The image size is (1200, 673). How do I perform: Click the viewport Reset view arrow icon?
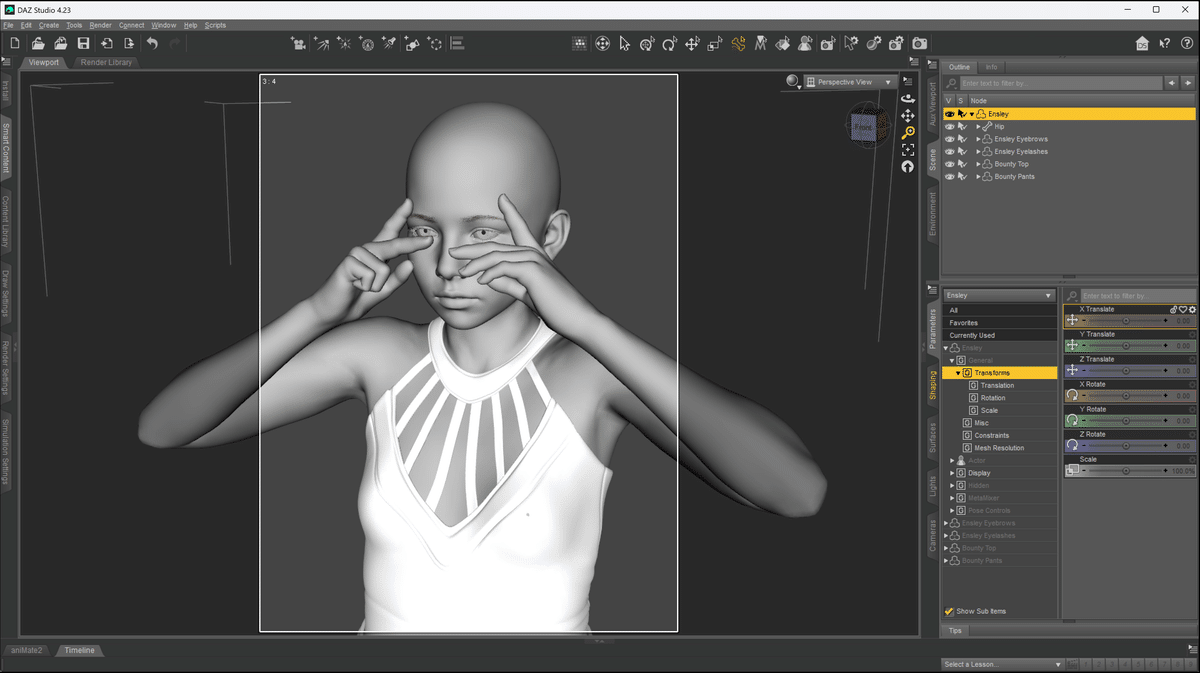tap(908, 167)
